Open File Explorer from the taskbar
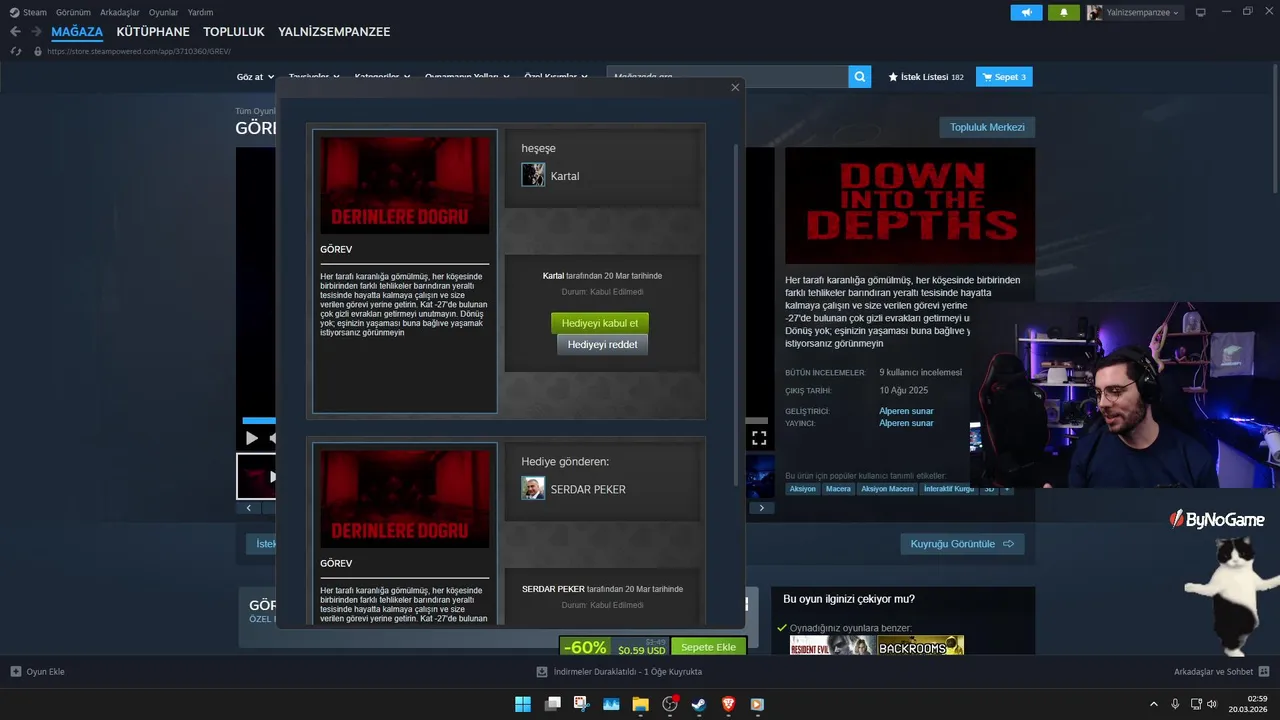Image resolution: width=1280 pixels, height=720 pixels. click(640, 704)
